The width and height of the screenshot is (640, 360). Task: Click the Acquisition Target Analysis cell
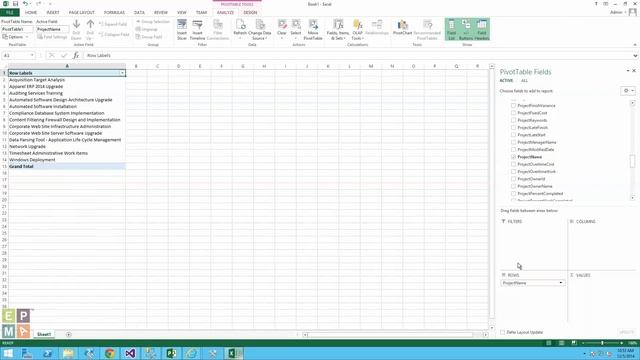point(67,80)
